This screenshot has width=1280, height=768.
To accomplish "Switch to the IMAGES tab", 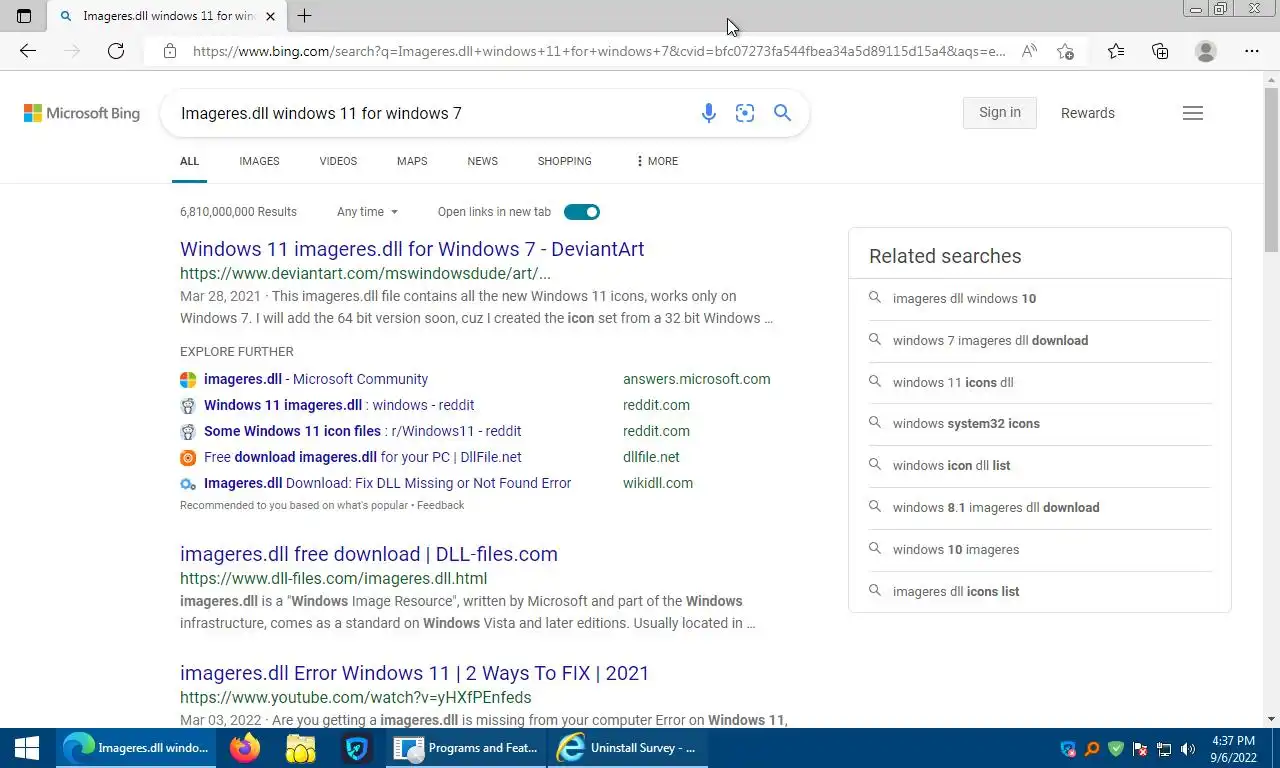I will coord(259,161).
